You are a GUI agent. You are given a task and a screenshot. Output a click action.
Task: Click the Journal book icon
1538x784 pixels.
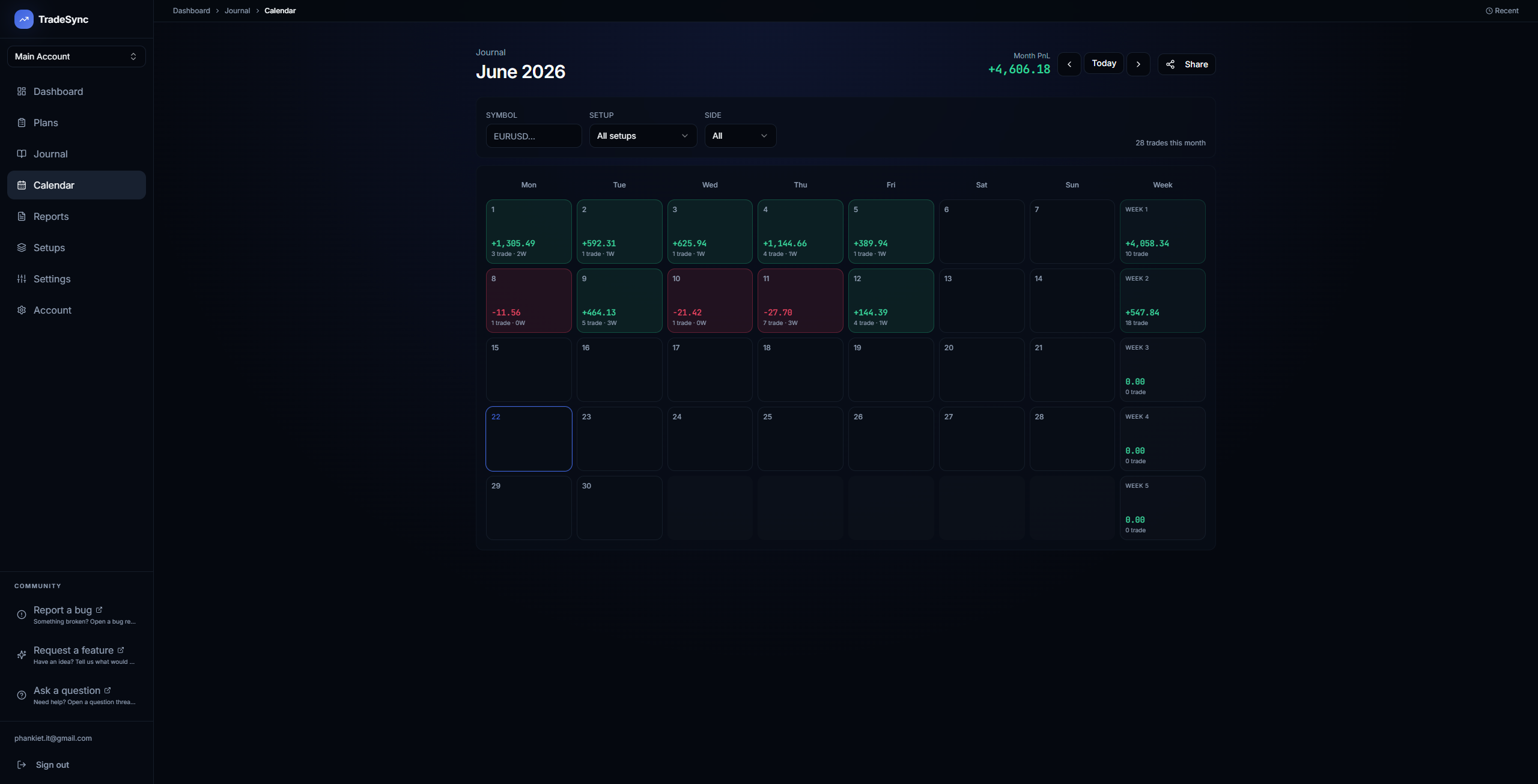(22, 154)
